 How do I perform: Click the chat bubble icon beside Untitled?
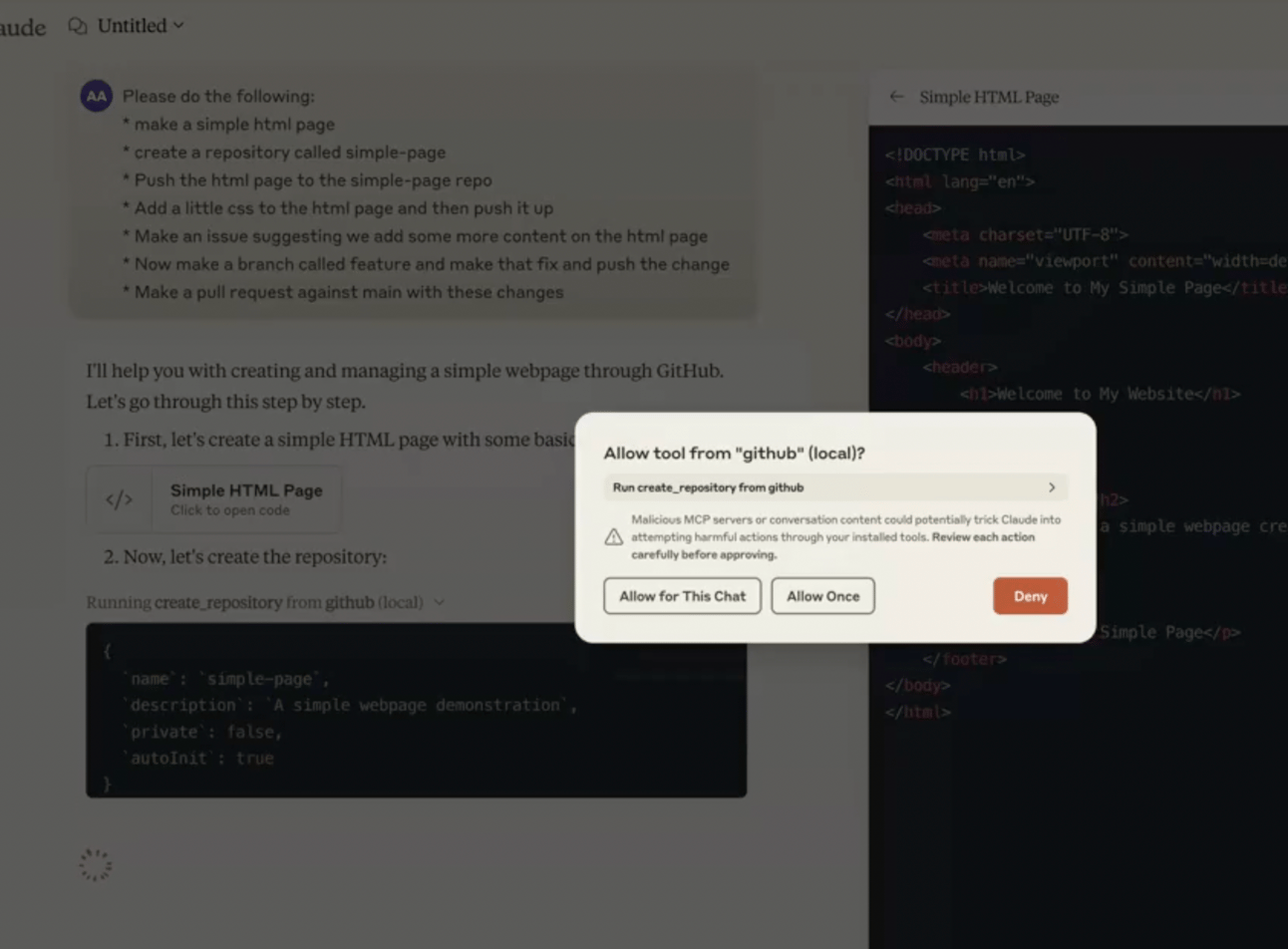(77, 26)
